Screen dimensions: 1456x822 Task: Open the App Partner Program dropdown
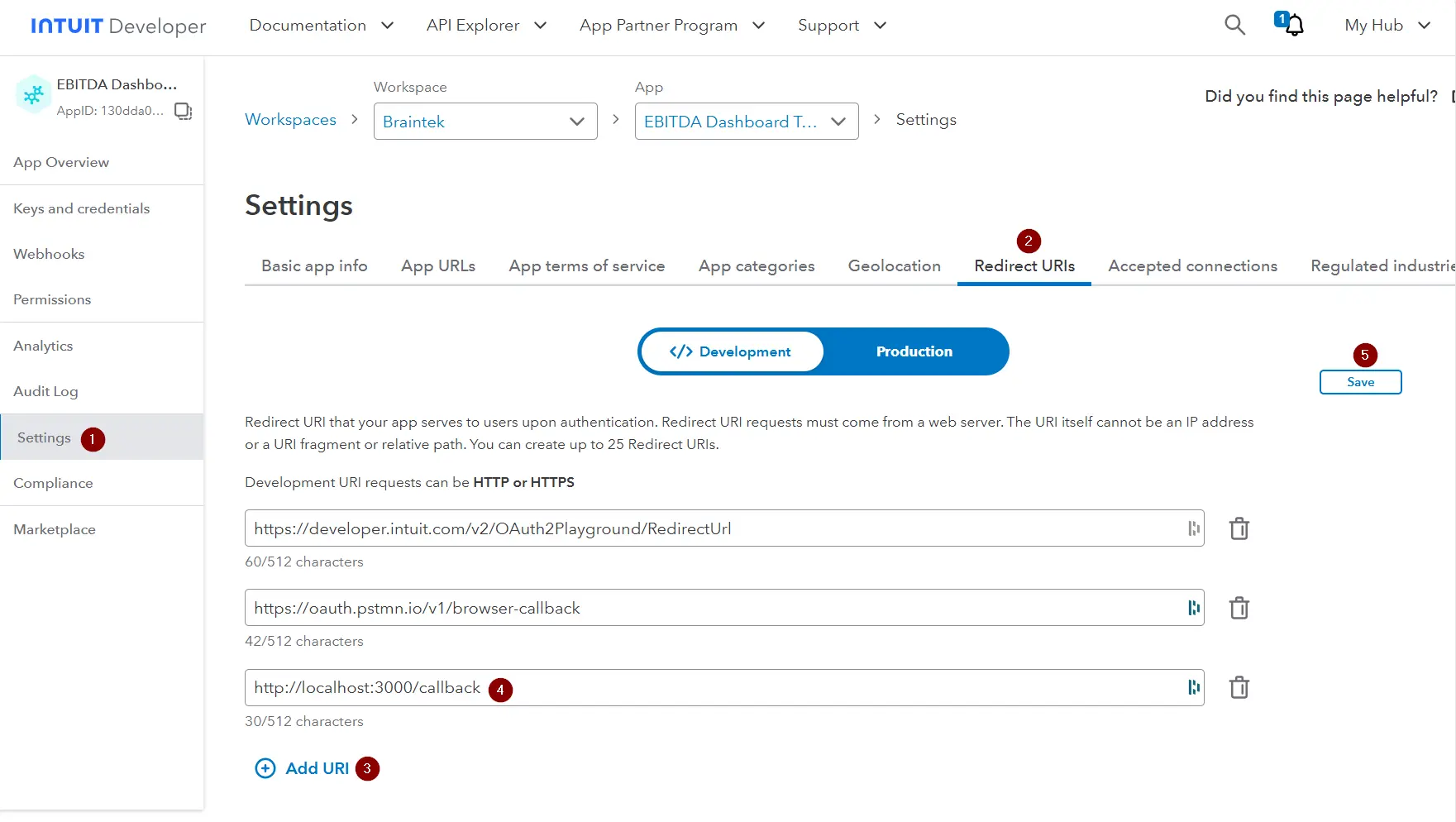(671, 26)
